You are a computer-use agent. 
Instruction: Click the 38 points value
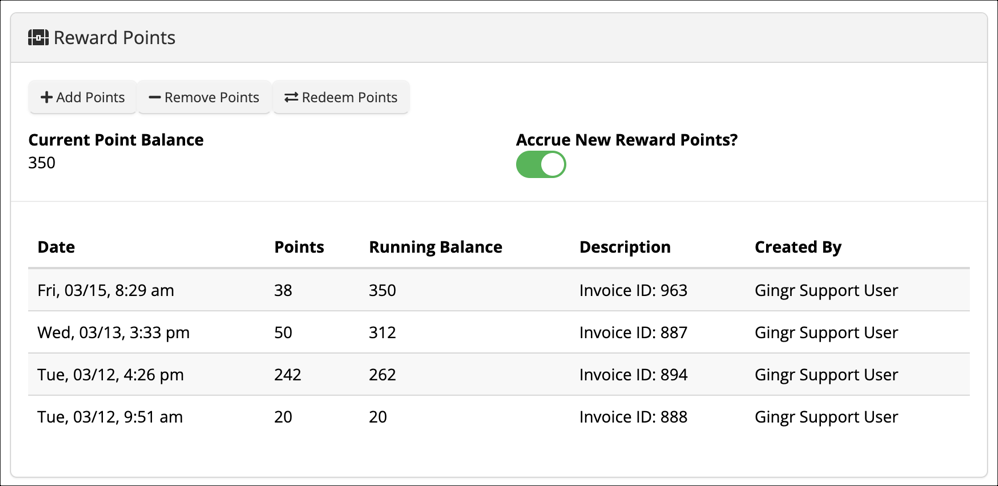click(x=283, y=291)
